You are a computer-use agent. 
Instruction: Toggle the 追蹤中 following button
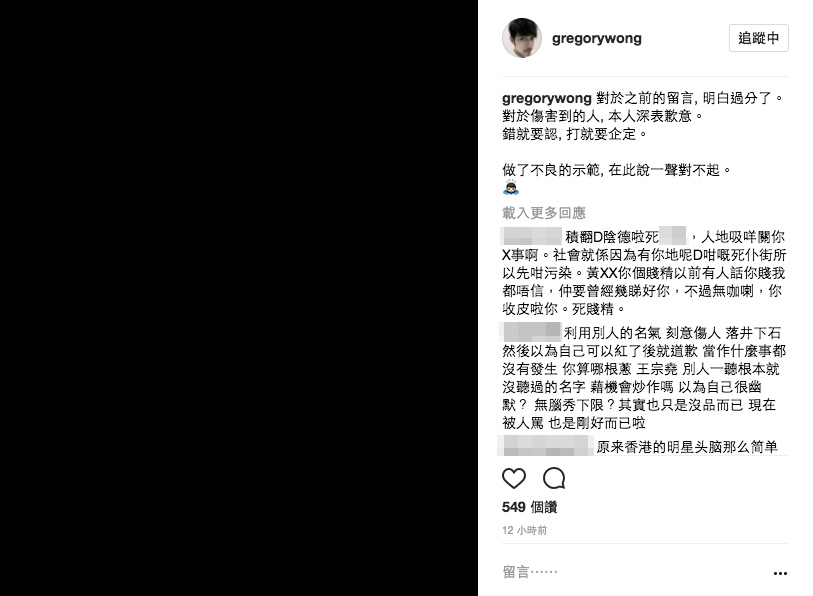click(x=759, y=38)
